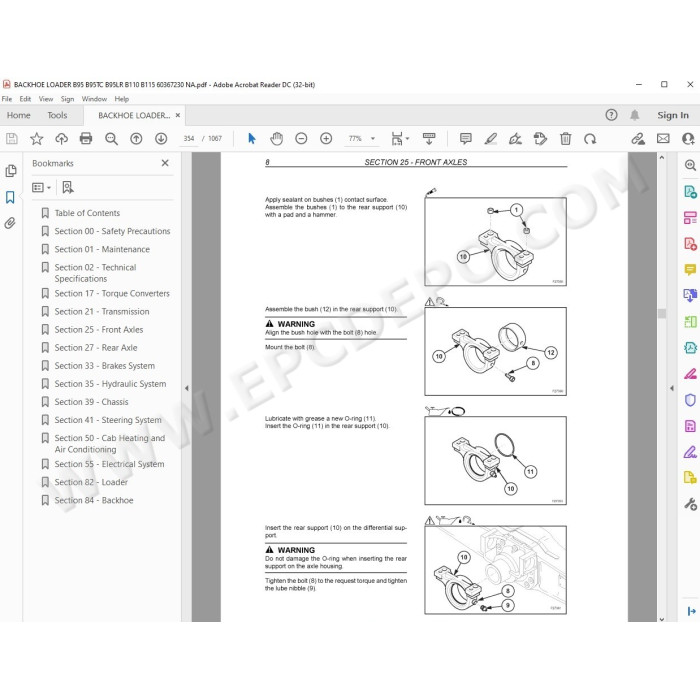Open Comment tool in right pane
The height and width of the screenshot is (700, 700).
tap(690, 270)
